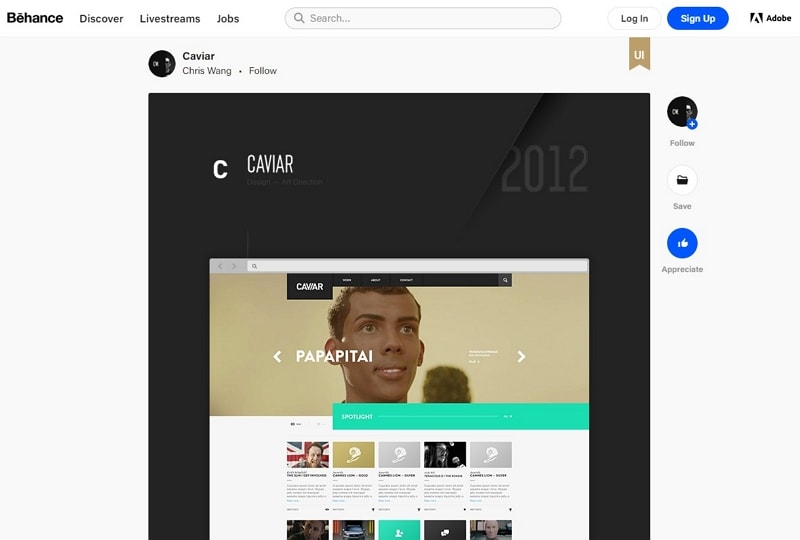The image size is (800, 540).
Task: Click the search icon in the mockup navigation
Action: (505, 280)
